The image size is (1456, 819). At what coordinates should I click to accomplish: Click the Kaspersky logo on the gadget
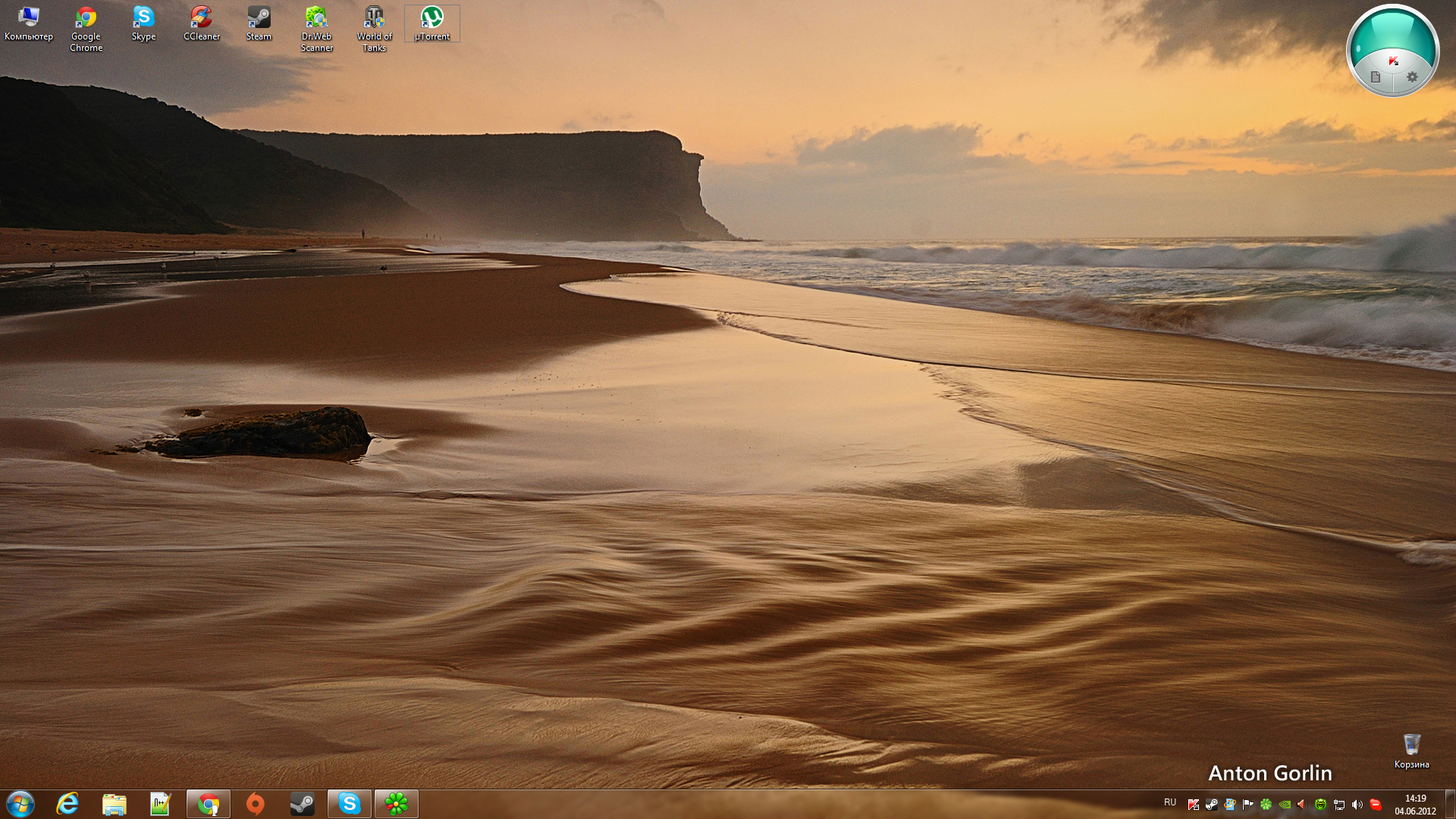[1393, 61]
